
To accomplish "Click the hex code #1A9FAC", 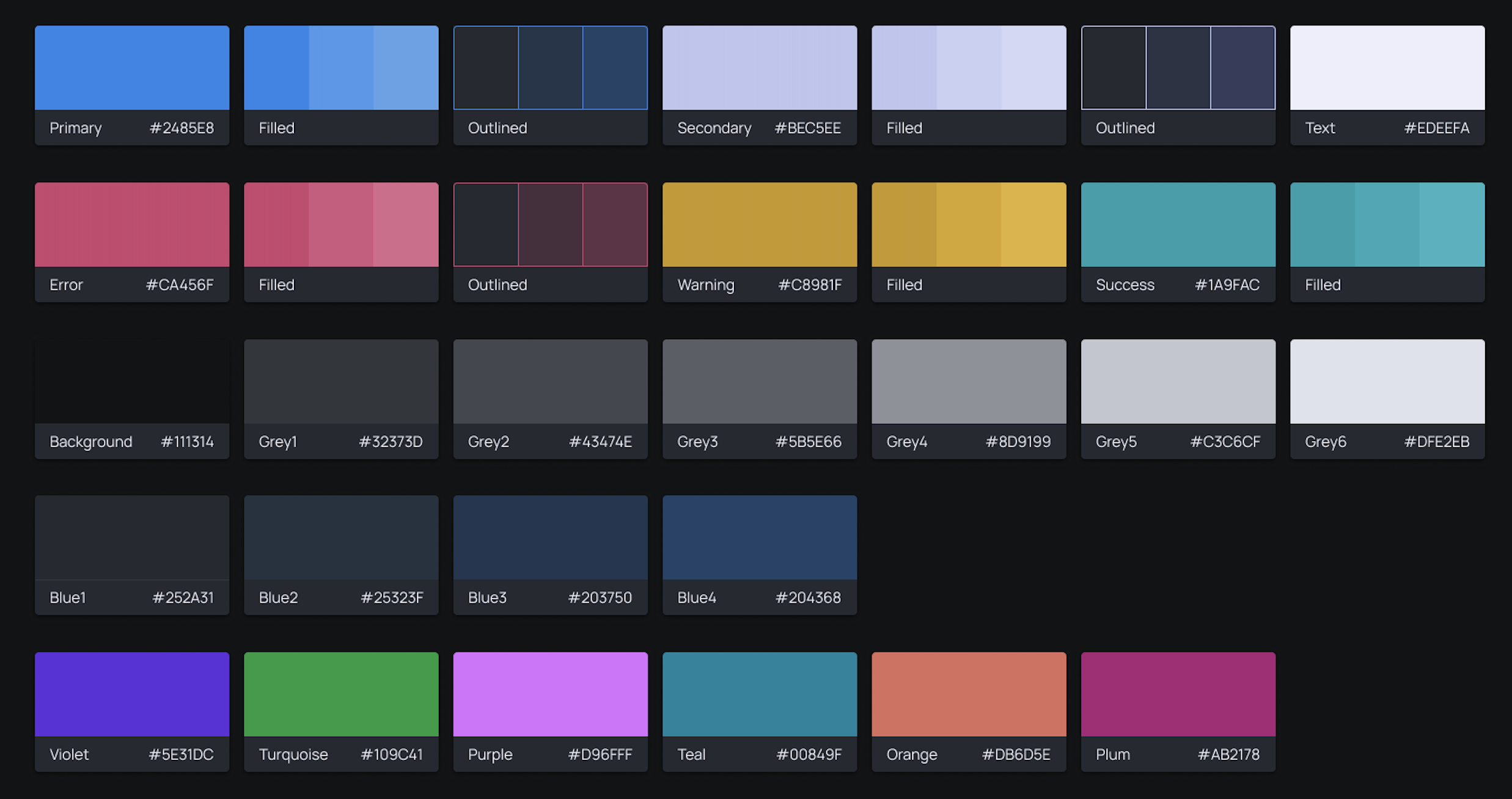I will (1227, 285).
